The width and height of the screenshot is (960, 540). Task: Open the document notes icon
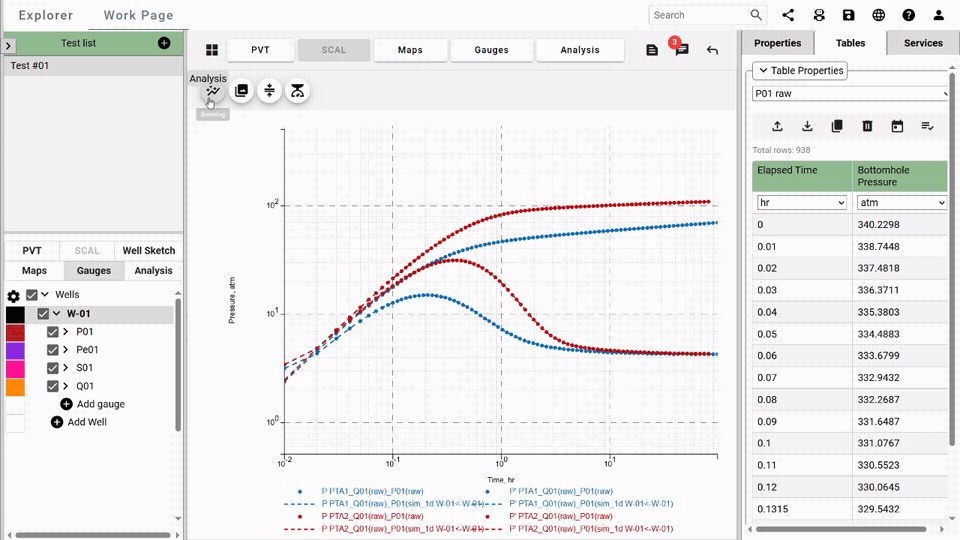pyautogui.click(x=652, y=50)
